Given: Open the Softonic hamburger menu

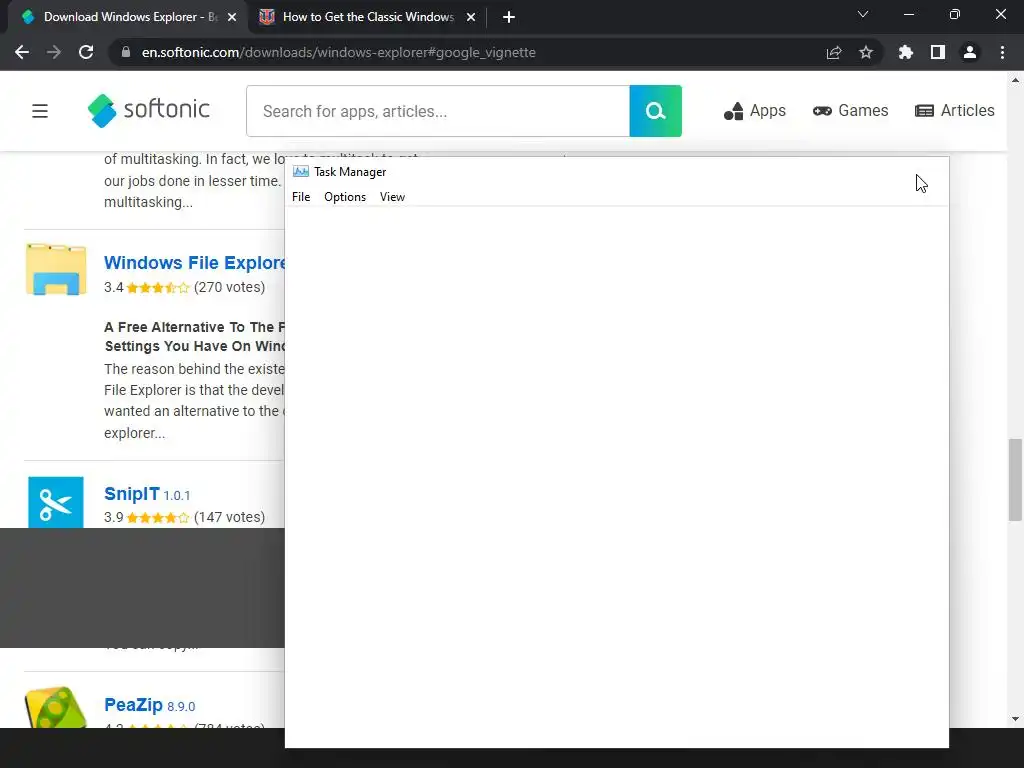Looking at the screenshot, I should tap(40, 111).
